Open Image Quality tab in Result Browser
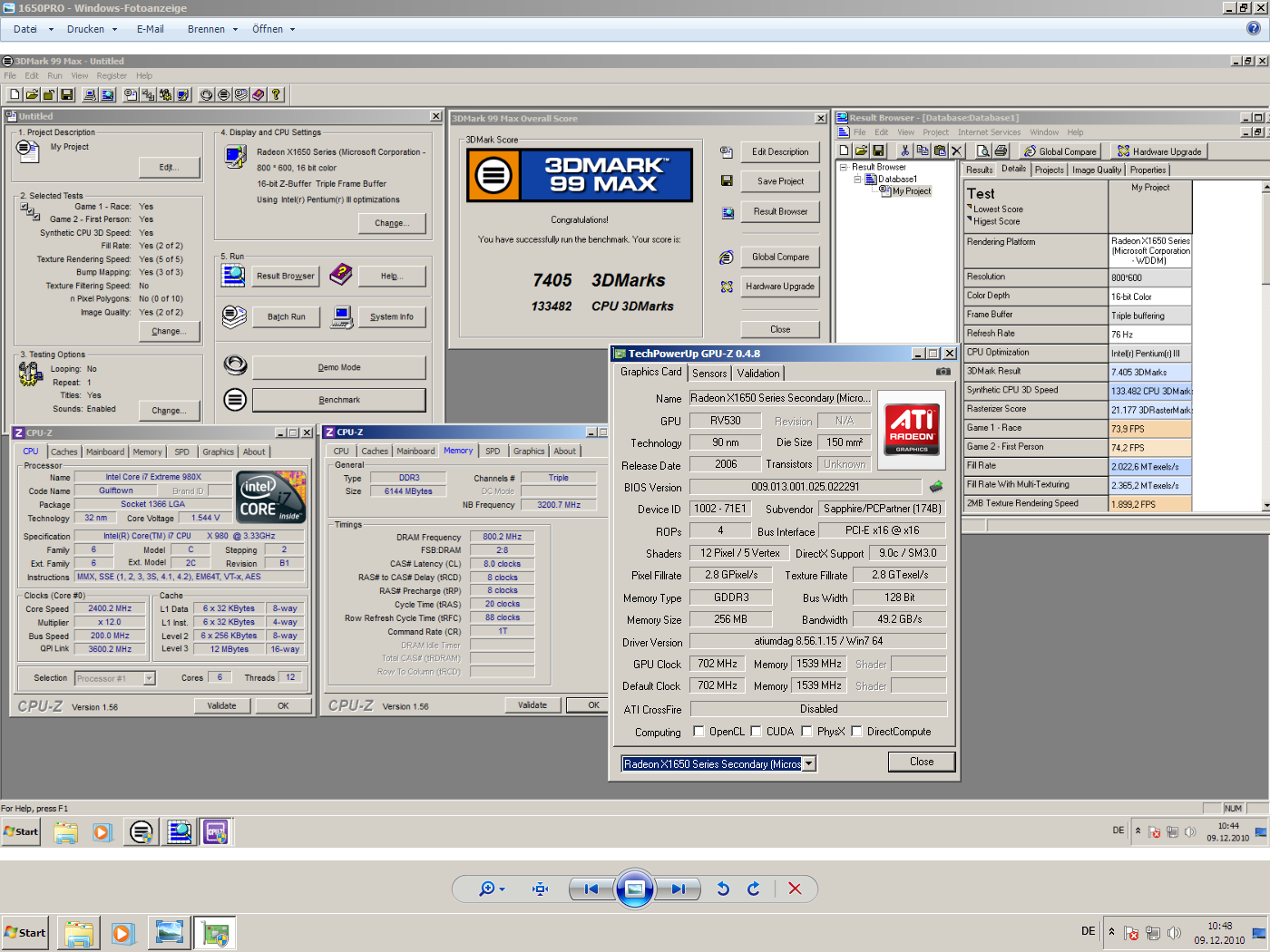The width and height of the screenshot is (1270, 952). (x=1097, y=170)
